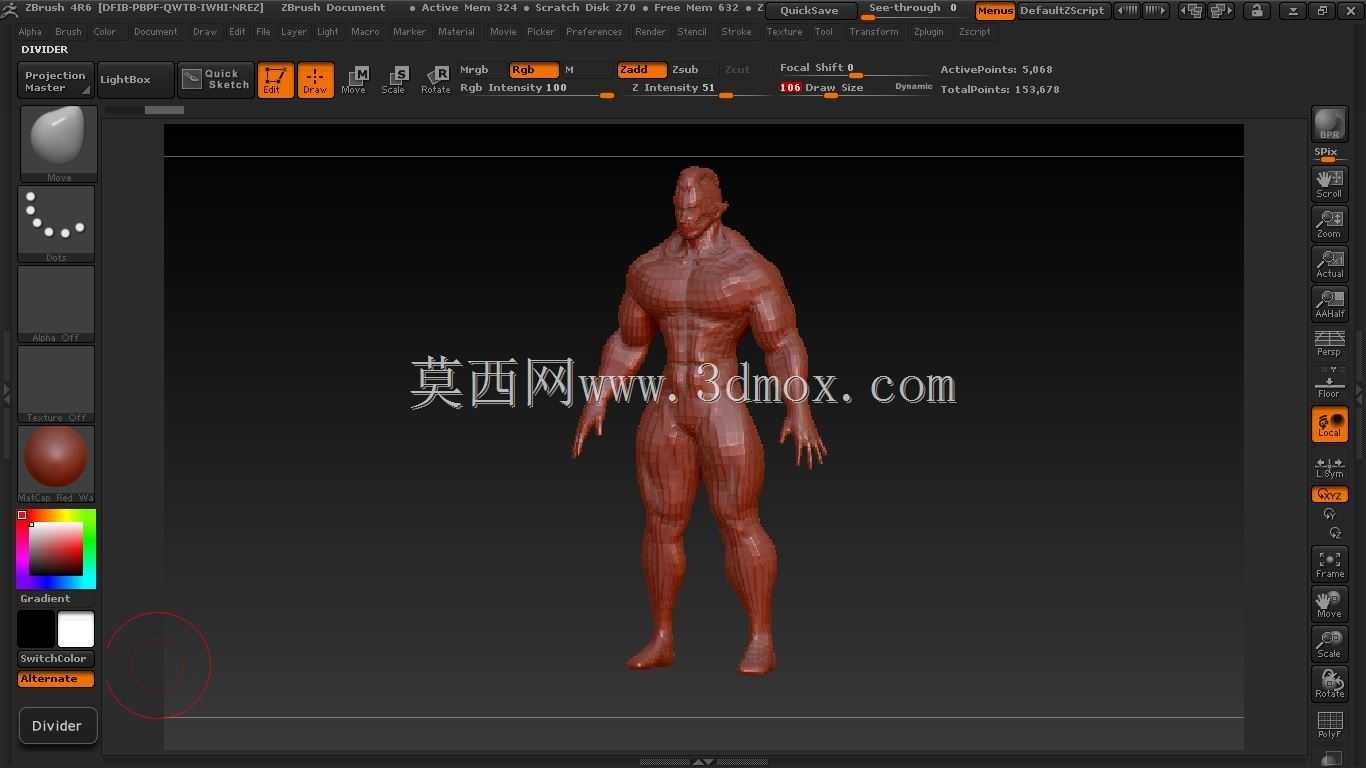Open the Render menu
This screenshot has width=1366, height=768.
pyautogui.click(x=650, y=32)
